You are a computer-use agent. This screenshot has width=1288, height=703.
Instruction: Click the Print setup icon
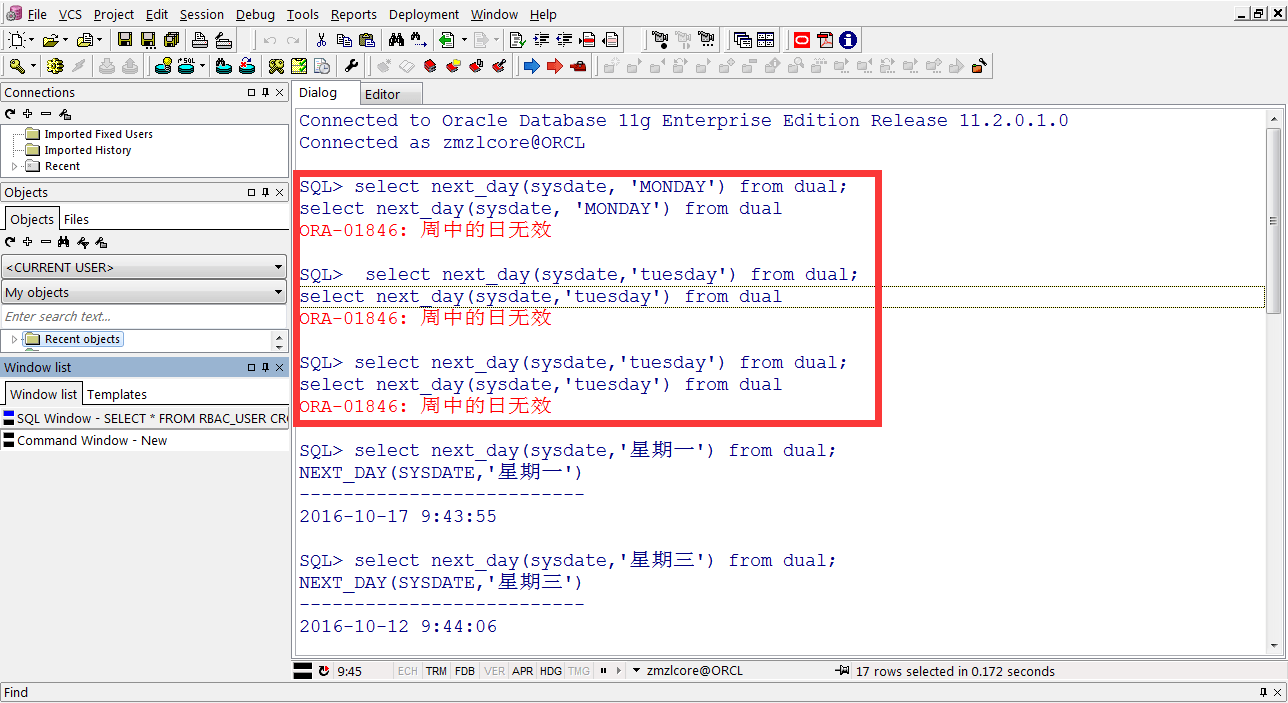[223, 40]
